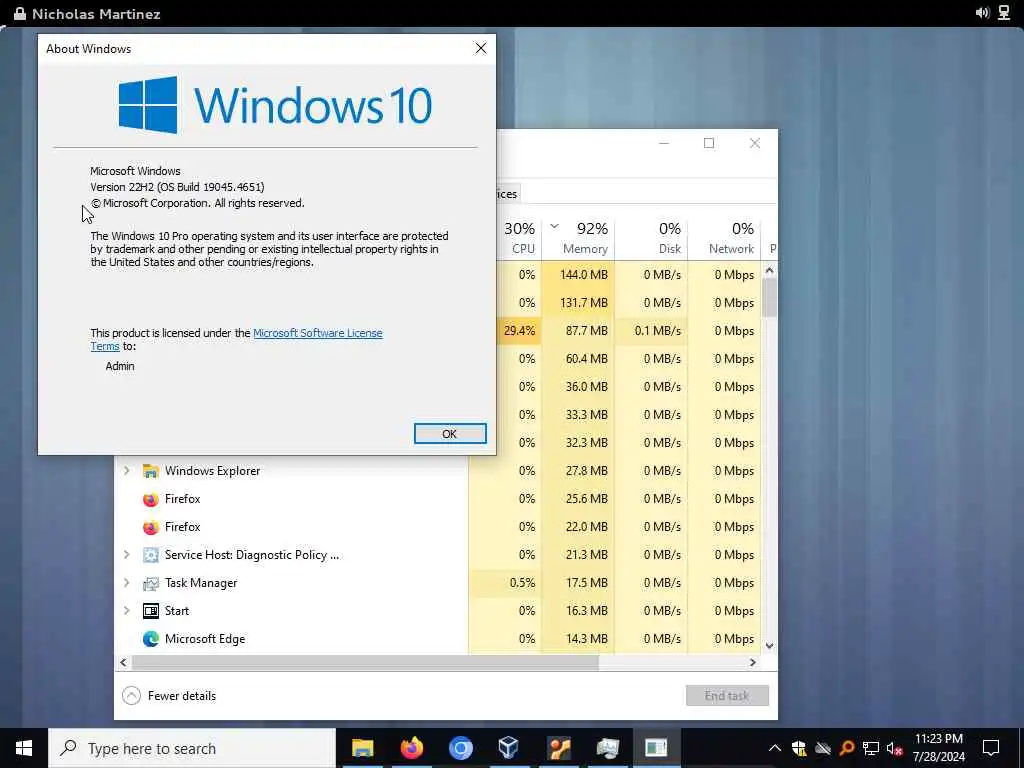Click the Windows 10 logo in About dialog

274,104
